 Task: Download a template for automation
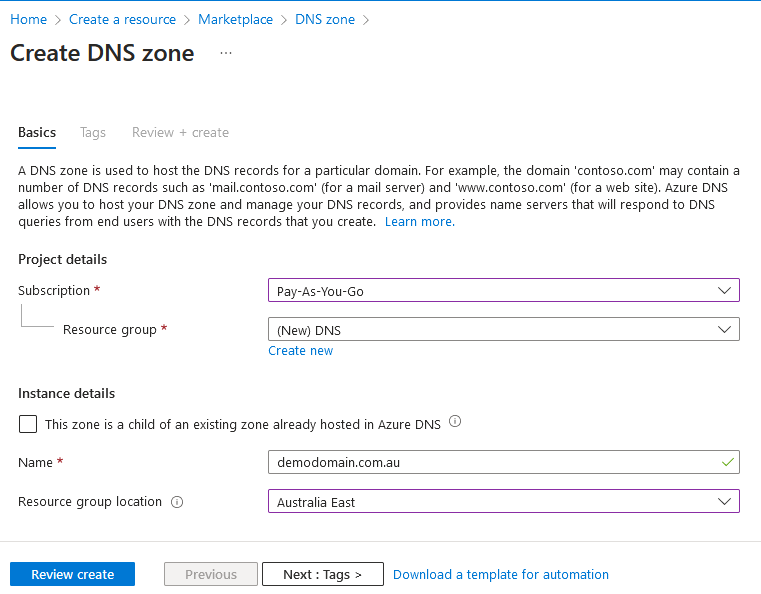(x=500, y=574)
